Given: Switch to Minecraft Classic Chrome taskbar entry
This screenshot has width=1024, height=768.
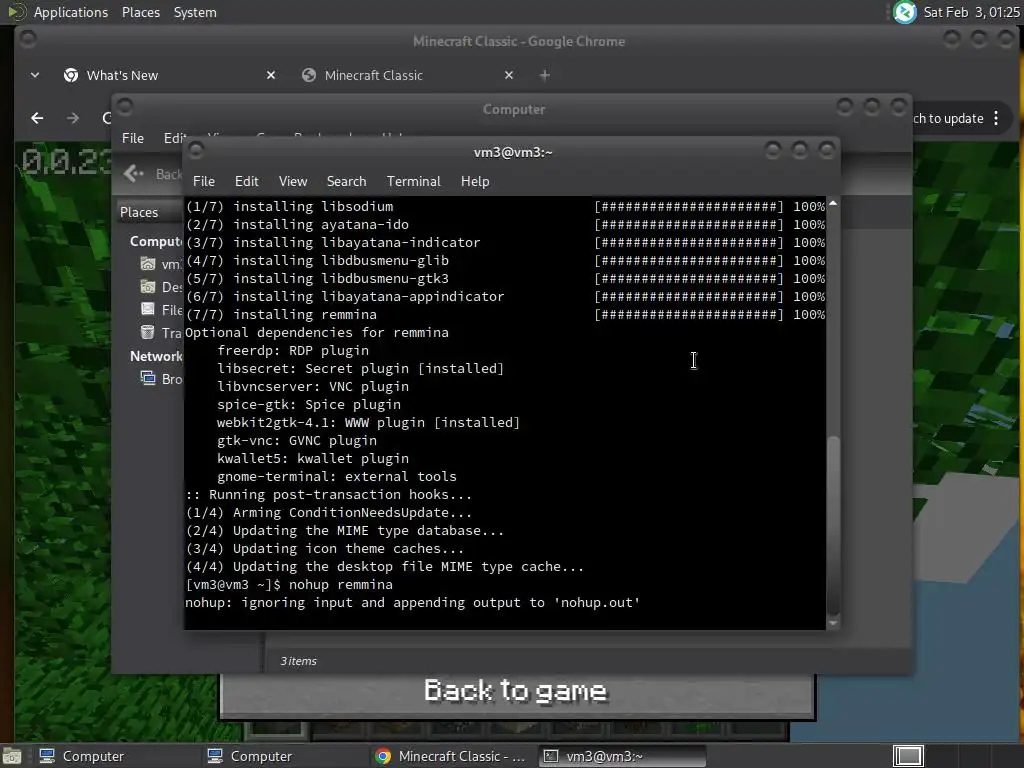Looking at the screenshot, I should (x=451, y=756).
